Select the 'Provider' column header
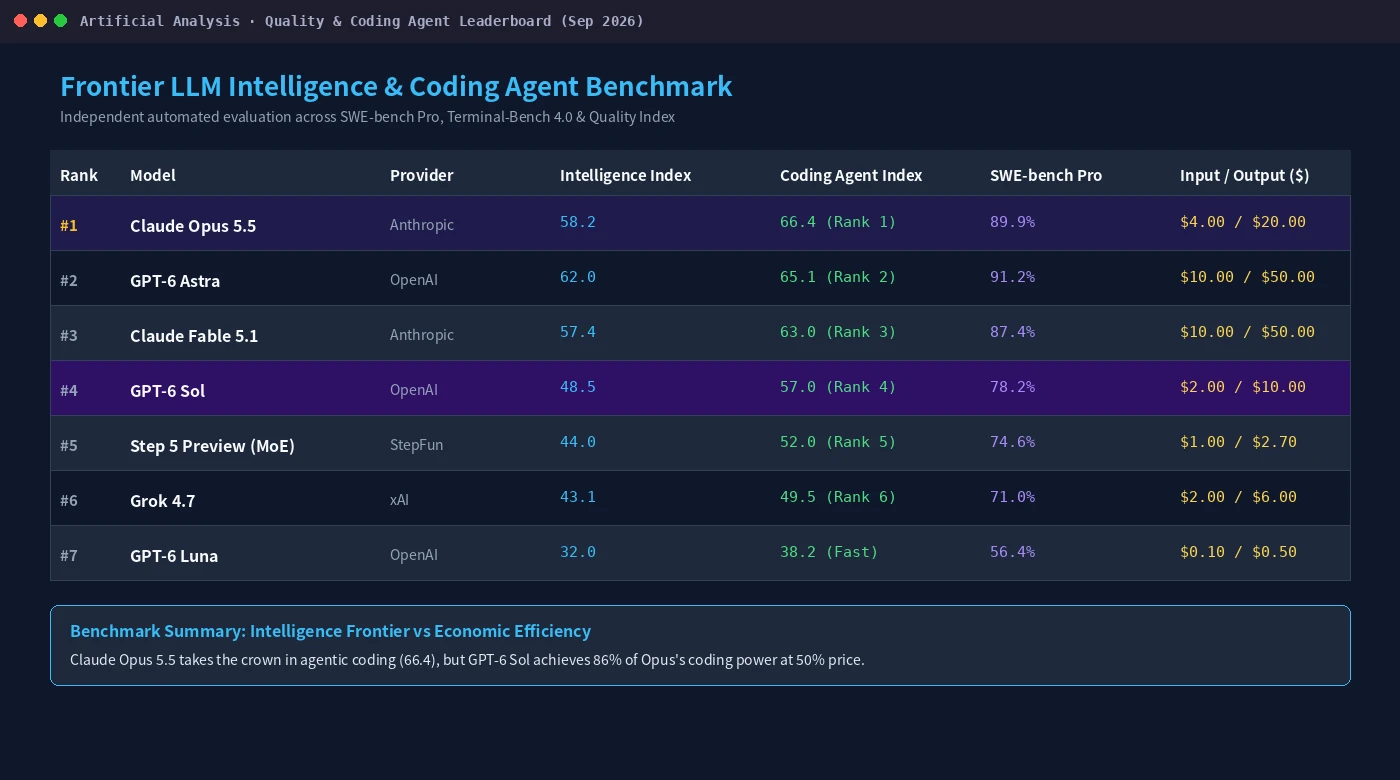1400x780 pixels. click(421, 175)
